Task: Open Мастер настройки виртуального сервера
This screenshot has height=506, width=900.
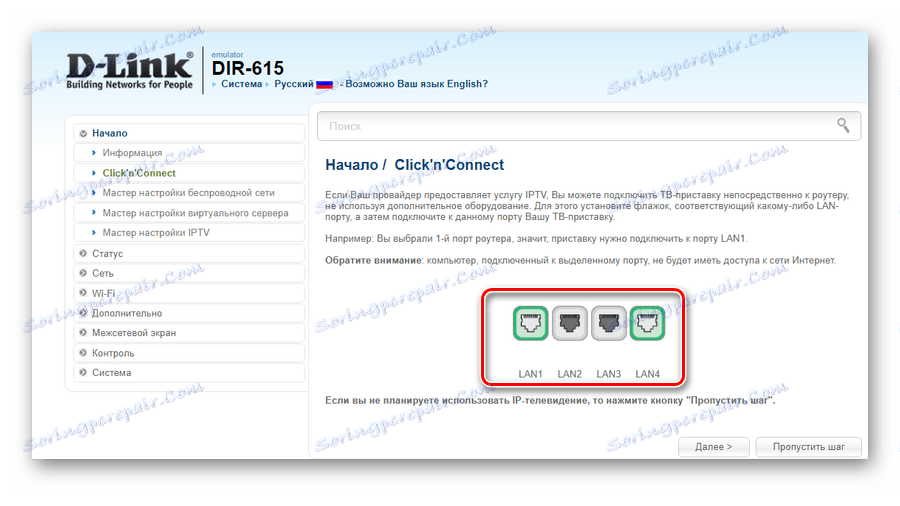Action: (x=189, y=213)
